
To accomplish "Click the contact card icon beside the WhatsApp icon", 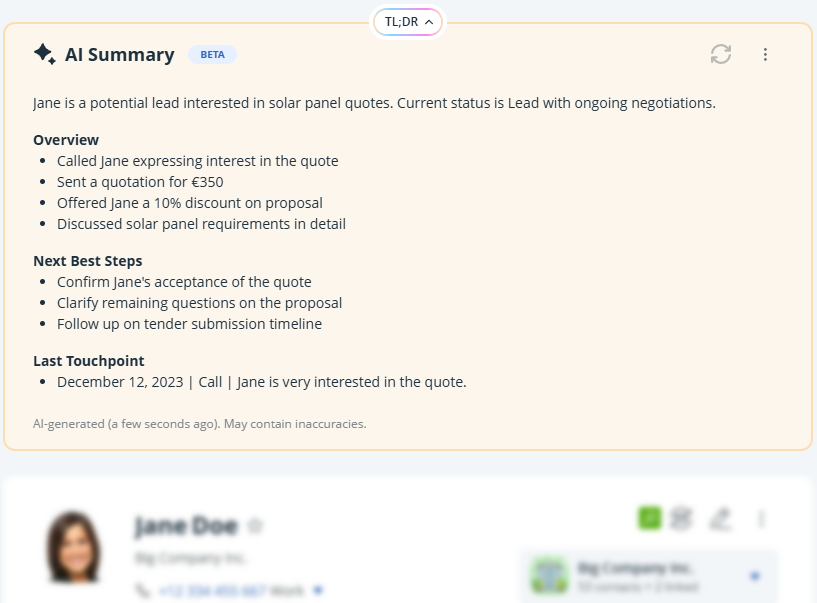I will point(682,518).
